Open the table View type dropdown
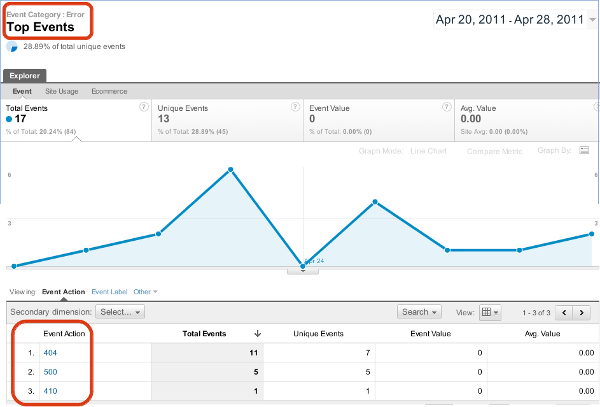Viewport: 600px width, 407px height. tap(490, 313)
